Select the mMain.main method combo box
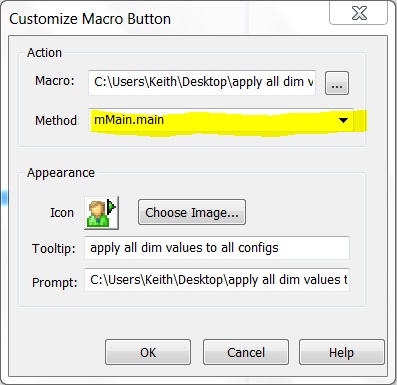The width and height of the screenshot is (397, 385). (221, 120)
